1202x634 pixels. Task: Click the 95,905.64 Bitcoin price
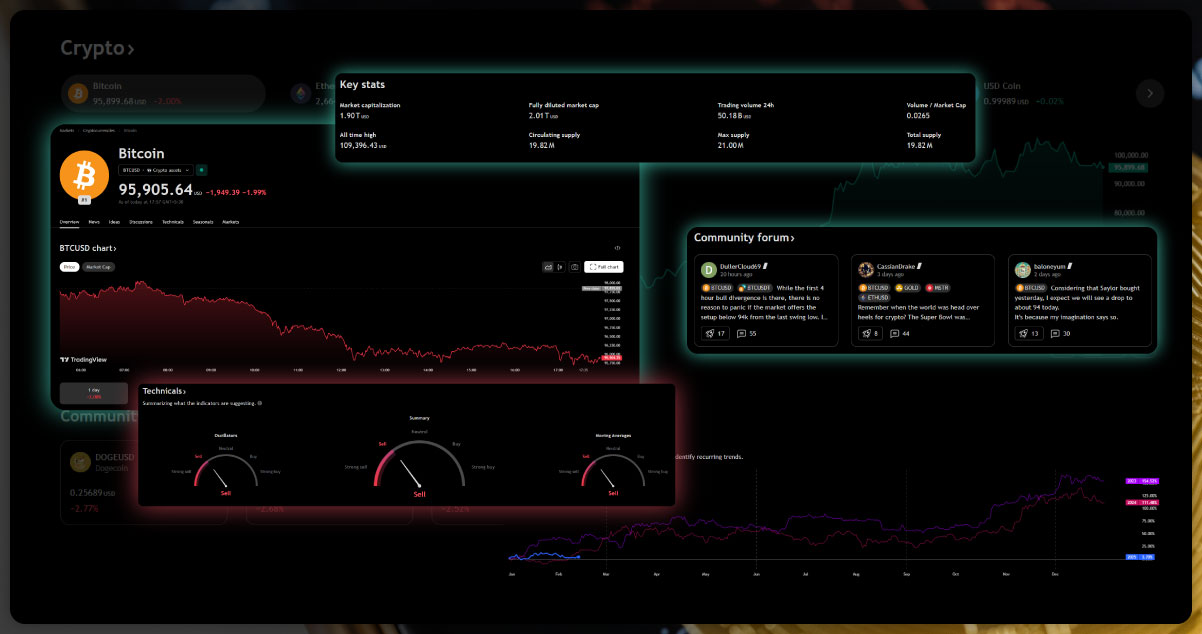coord(156,189)
